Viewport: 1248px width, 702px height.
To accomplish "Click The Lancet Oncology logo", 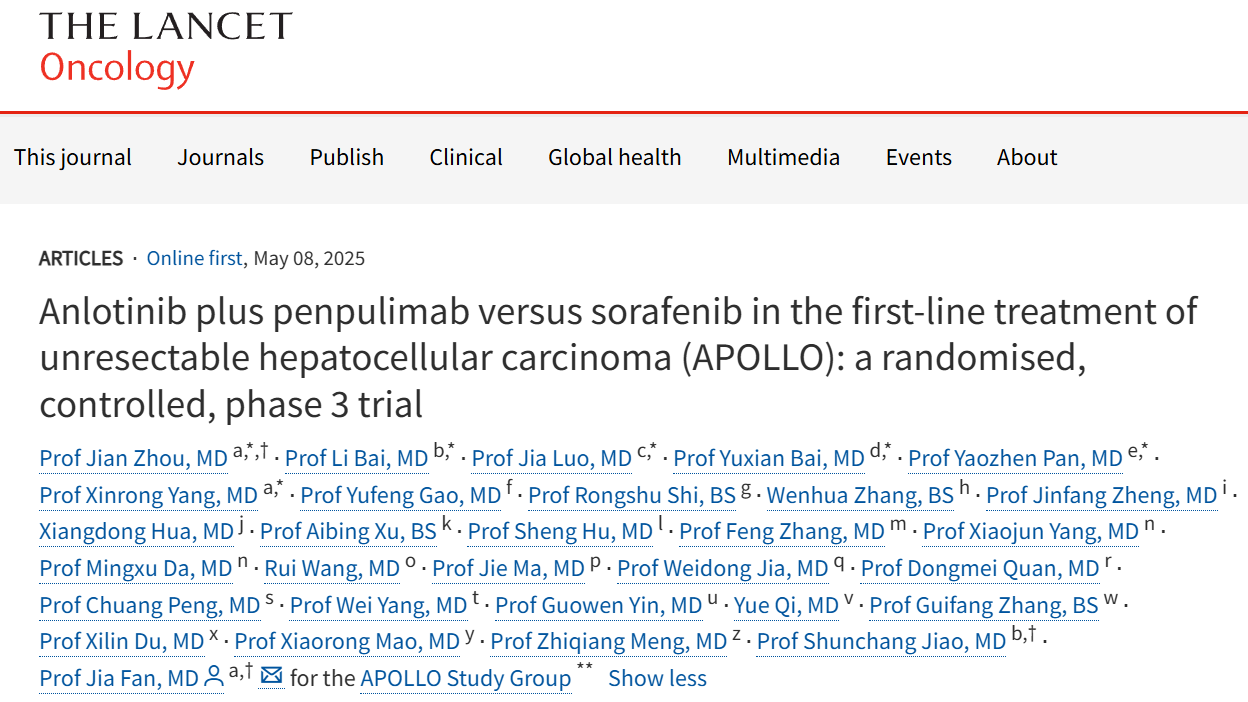I will 165,47.
